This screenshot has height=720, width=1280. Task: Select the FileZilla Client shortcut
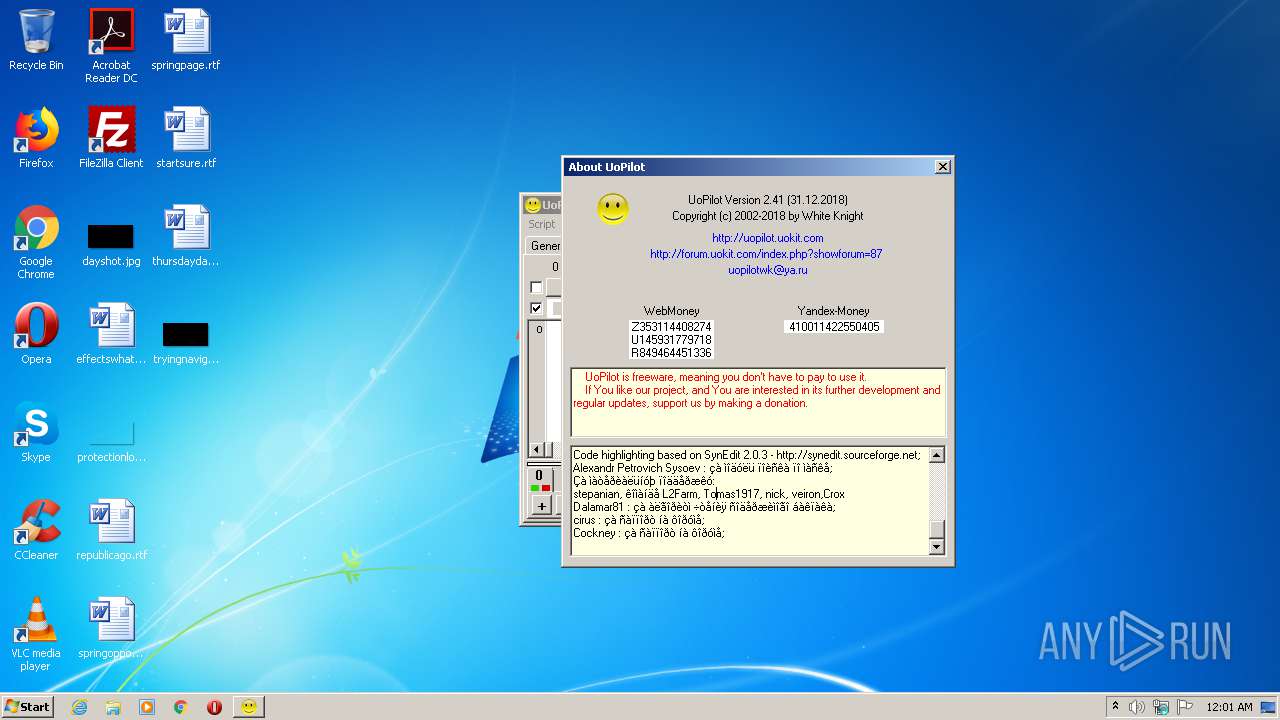111,138
